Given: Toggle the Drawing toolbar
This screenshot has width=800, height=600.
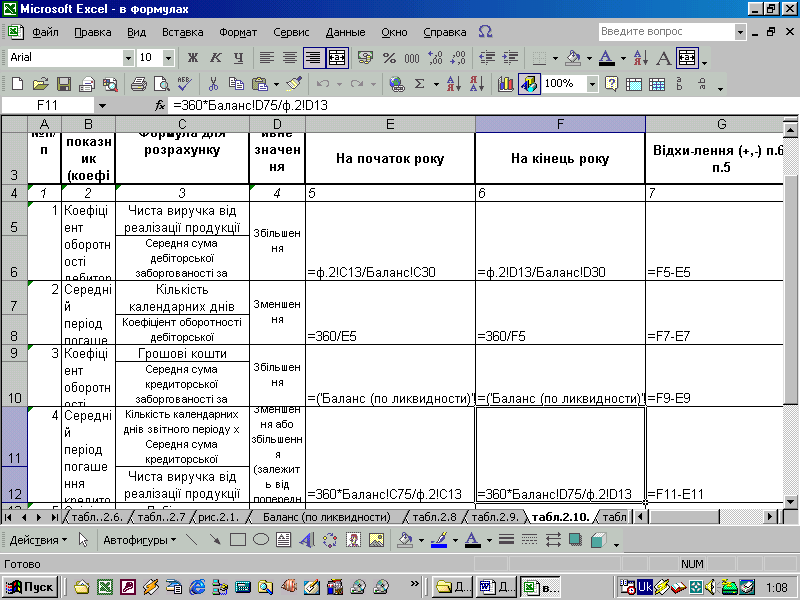Looking at the screenshot, I should coord(529,84).
